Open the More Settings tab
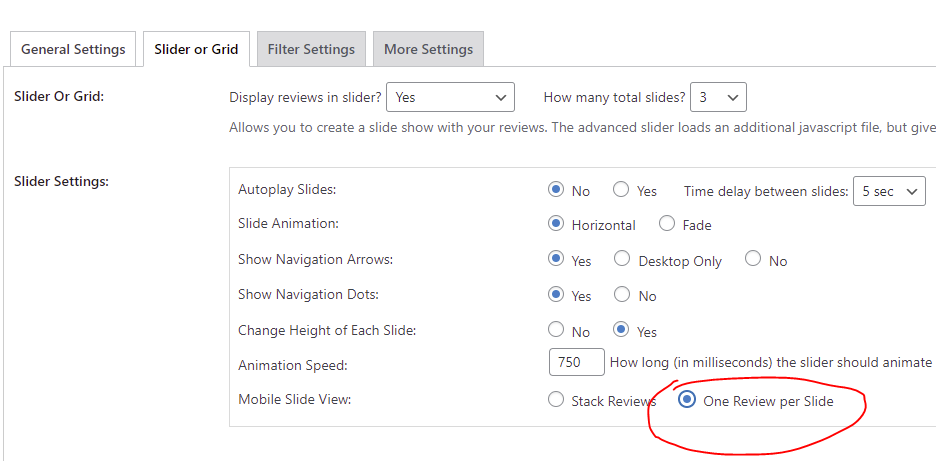 tap(429, 49)
